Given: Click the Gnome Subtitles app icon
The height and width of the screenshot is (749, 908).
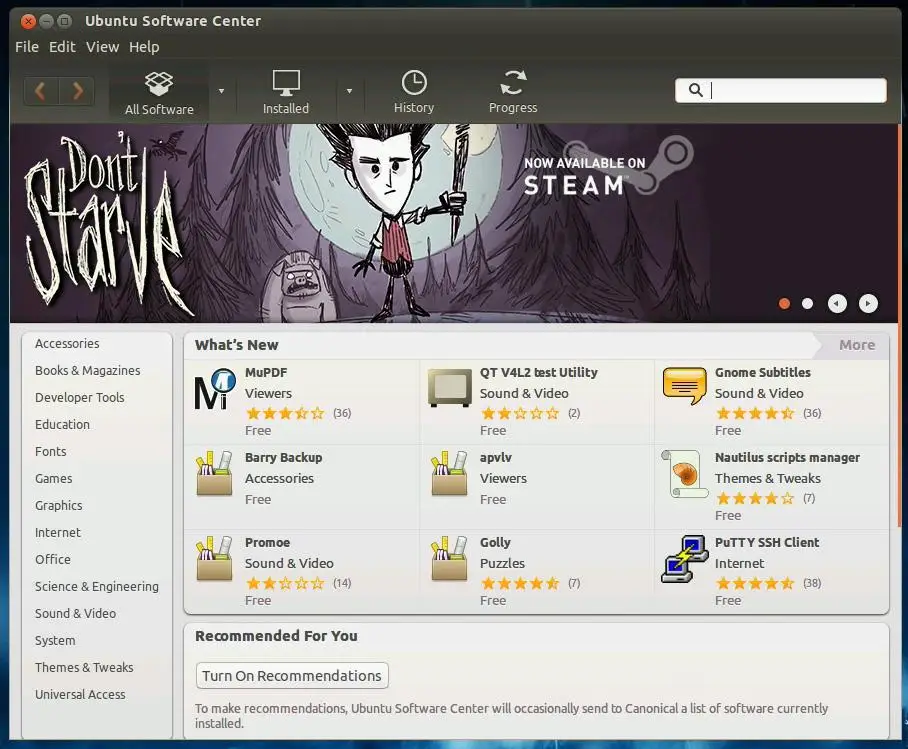Looking at the screenshot, I should (x=685, y=386).
